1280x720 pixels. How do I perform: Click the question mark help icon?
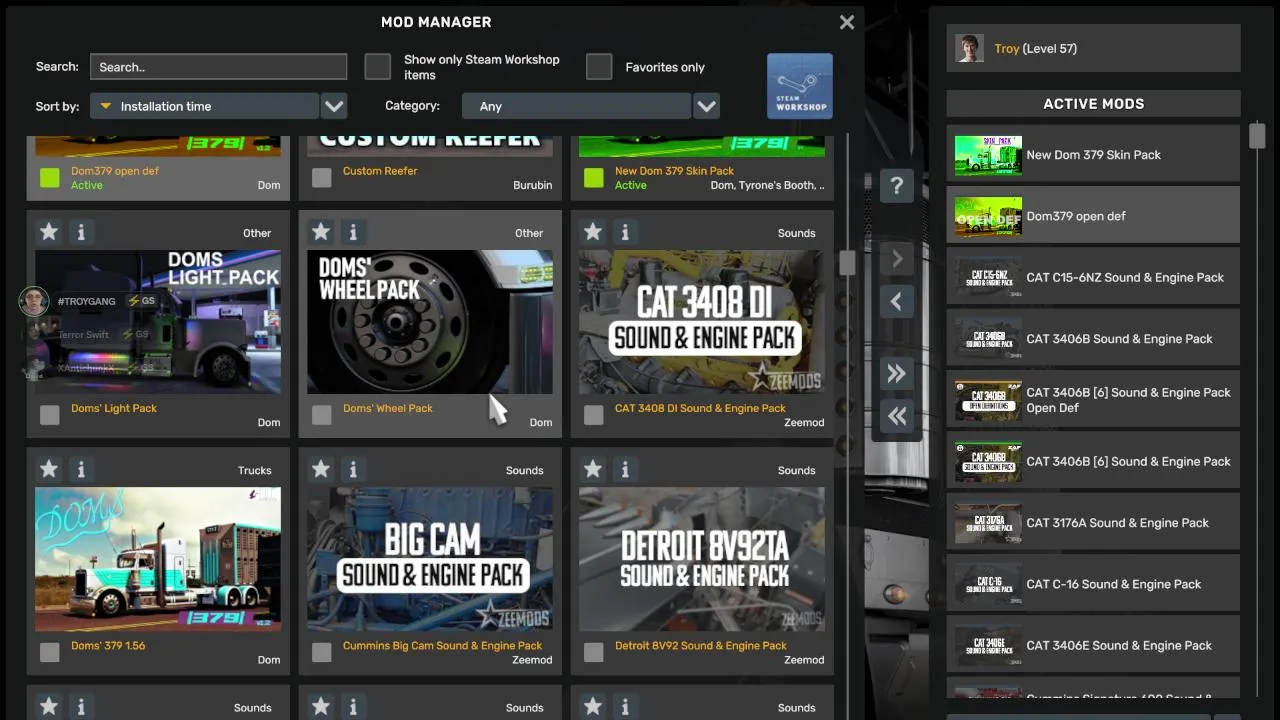click(x=897, y=186)
